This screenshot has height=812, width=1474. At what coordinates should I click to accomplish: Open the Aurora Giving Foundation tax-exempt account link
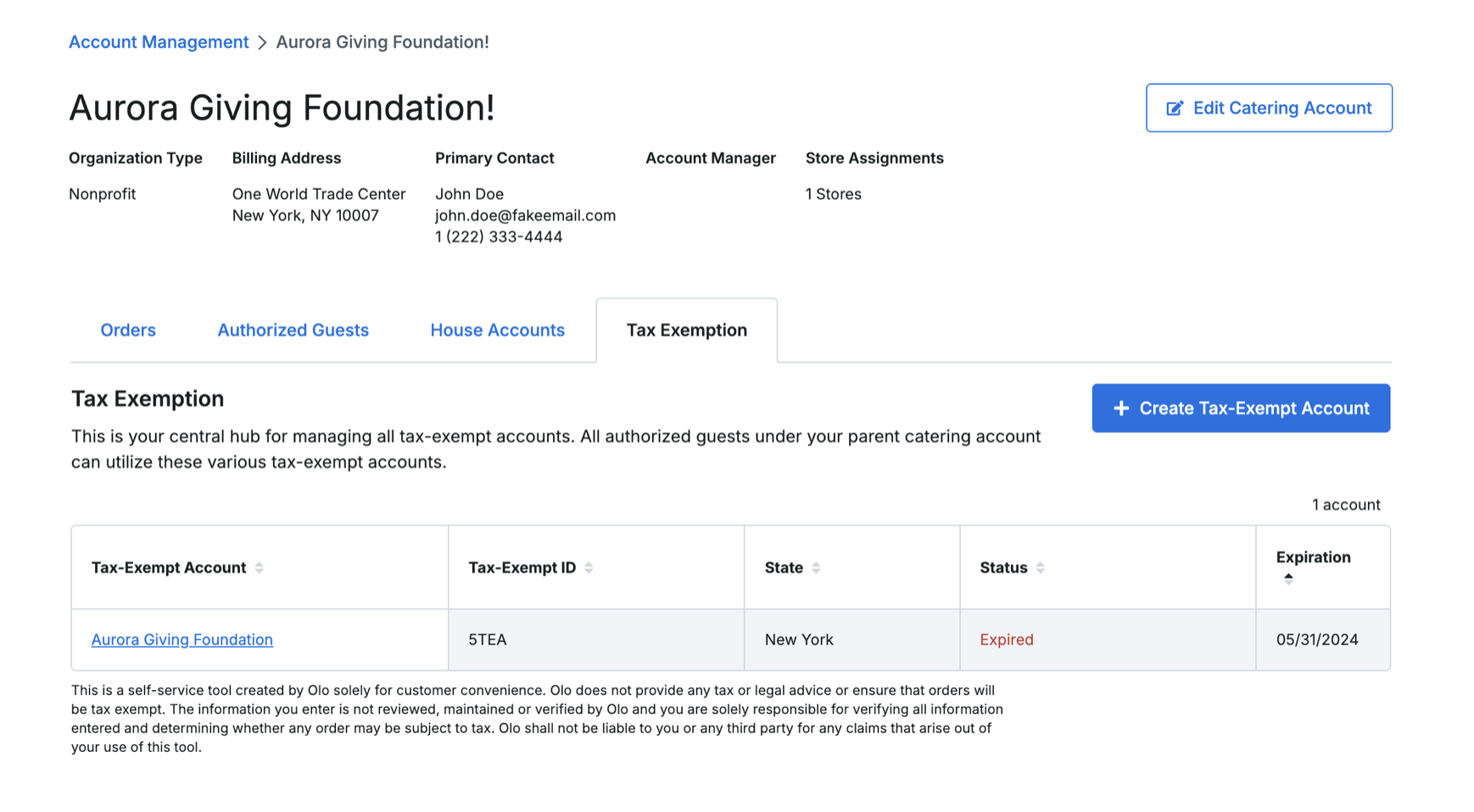(x=182, y=640)
